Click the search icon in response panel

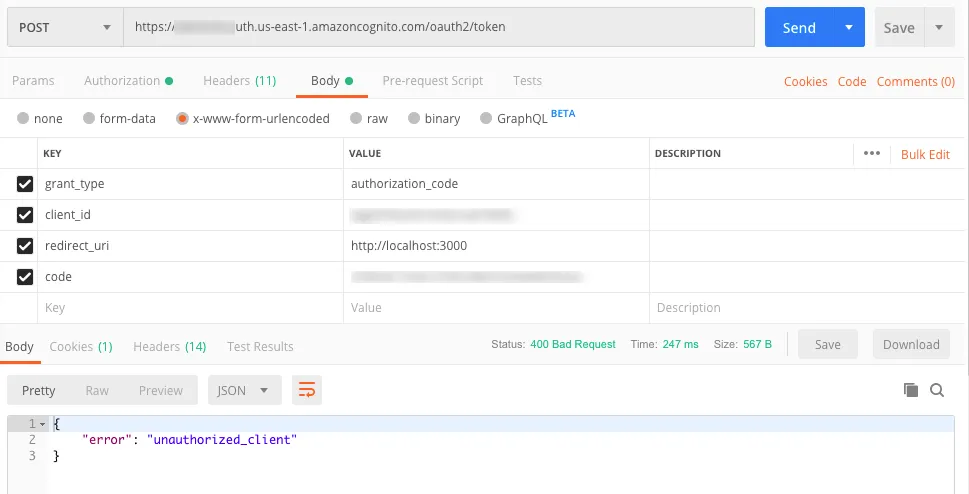coord(937,390)
